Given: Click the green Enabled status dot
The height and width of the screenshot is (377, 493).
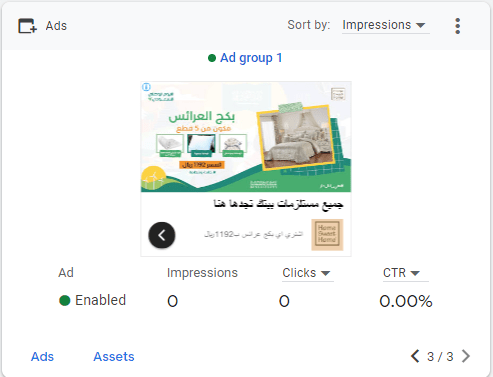Looking at the screenshot, I should [65, 300].
